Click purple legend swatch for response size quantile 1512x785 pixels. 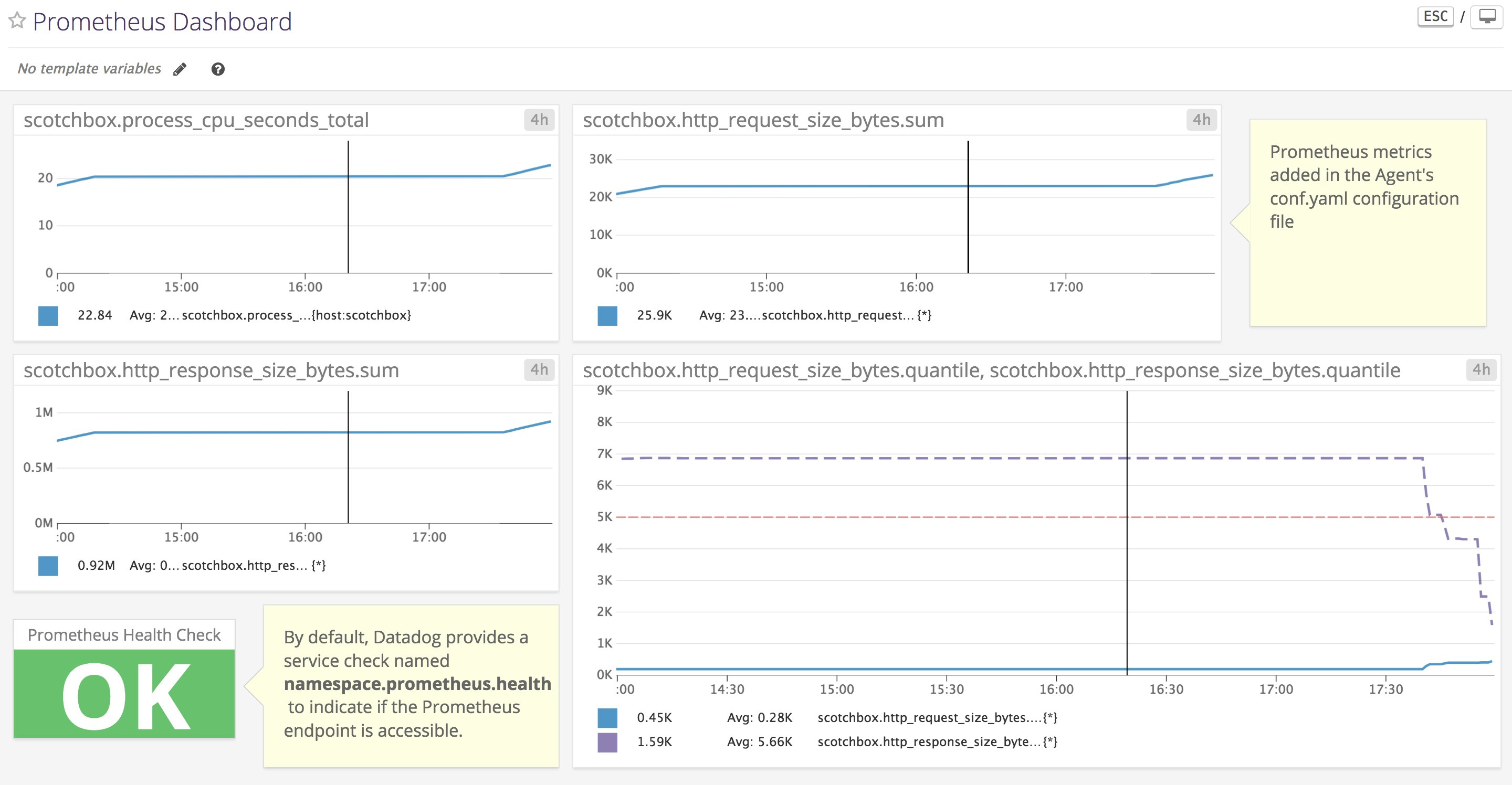point(607,741)
